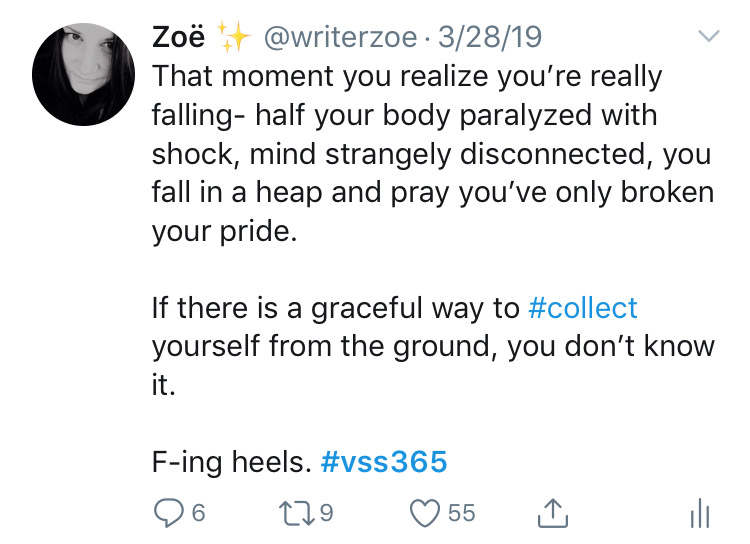The height and width of the screenshot is (544, 750).
Task: Open the @writerzoe handle
Action: (341, 37)
